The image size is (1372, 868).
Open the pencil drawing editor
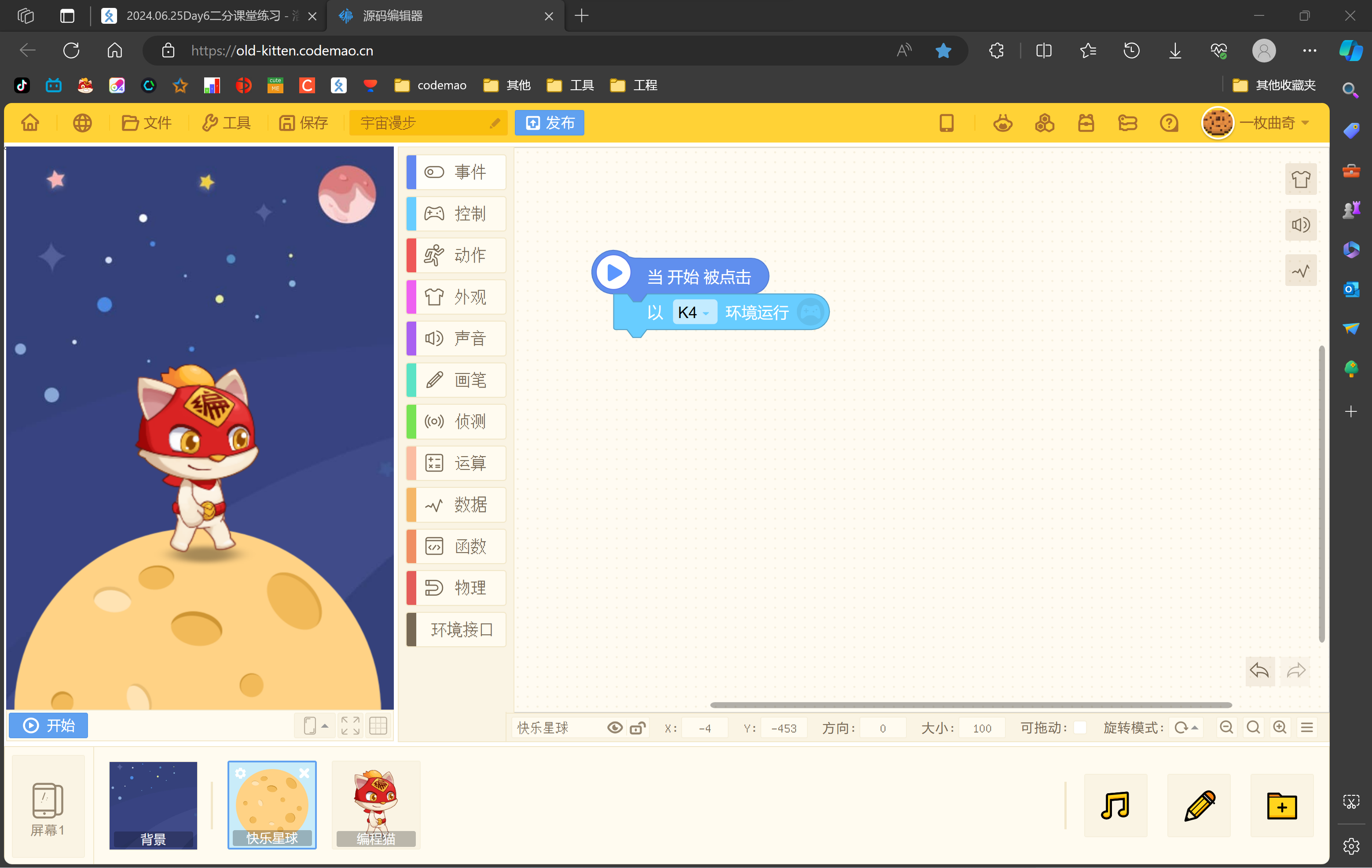pyautogui.click(x=1199, y=806)
